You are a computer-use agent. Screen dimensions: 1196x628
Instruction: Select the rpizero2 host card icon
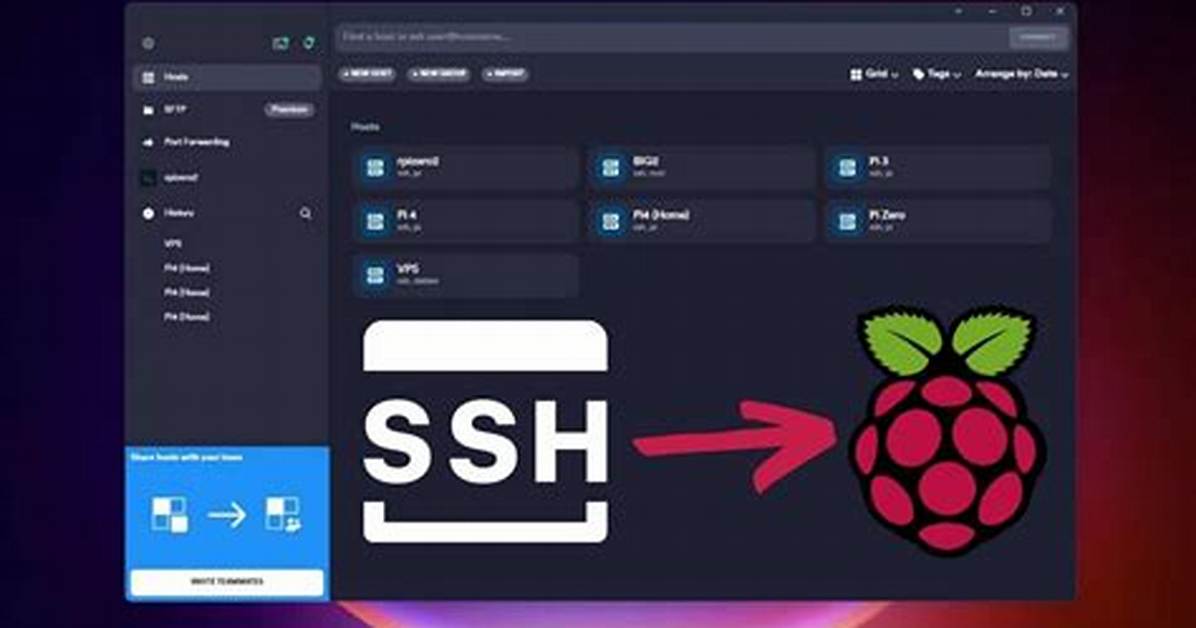coord(375,167)
